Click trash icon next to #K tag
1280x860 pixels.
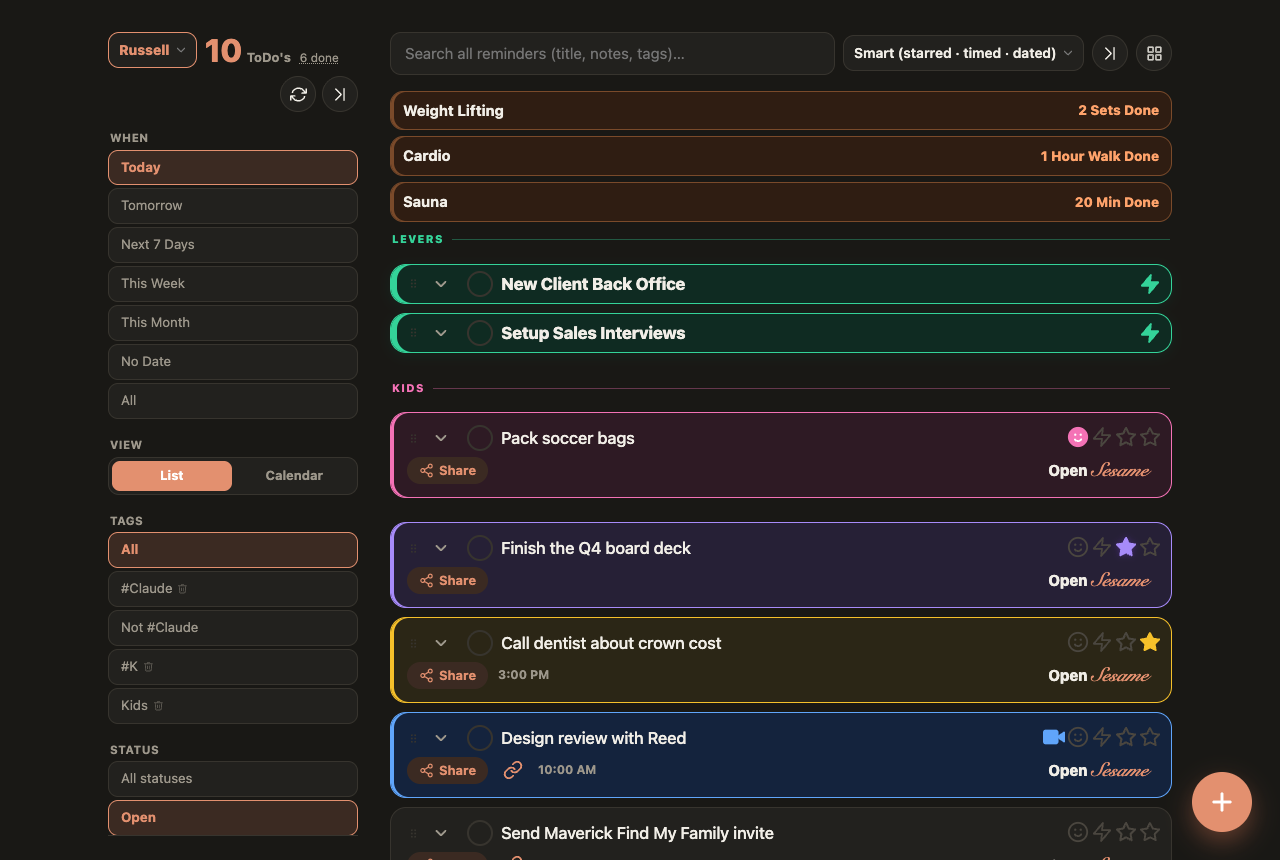[x=148, y=667]
